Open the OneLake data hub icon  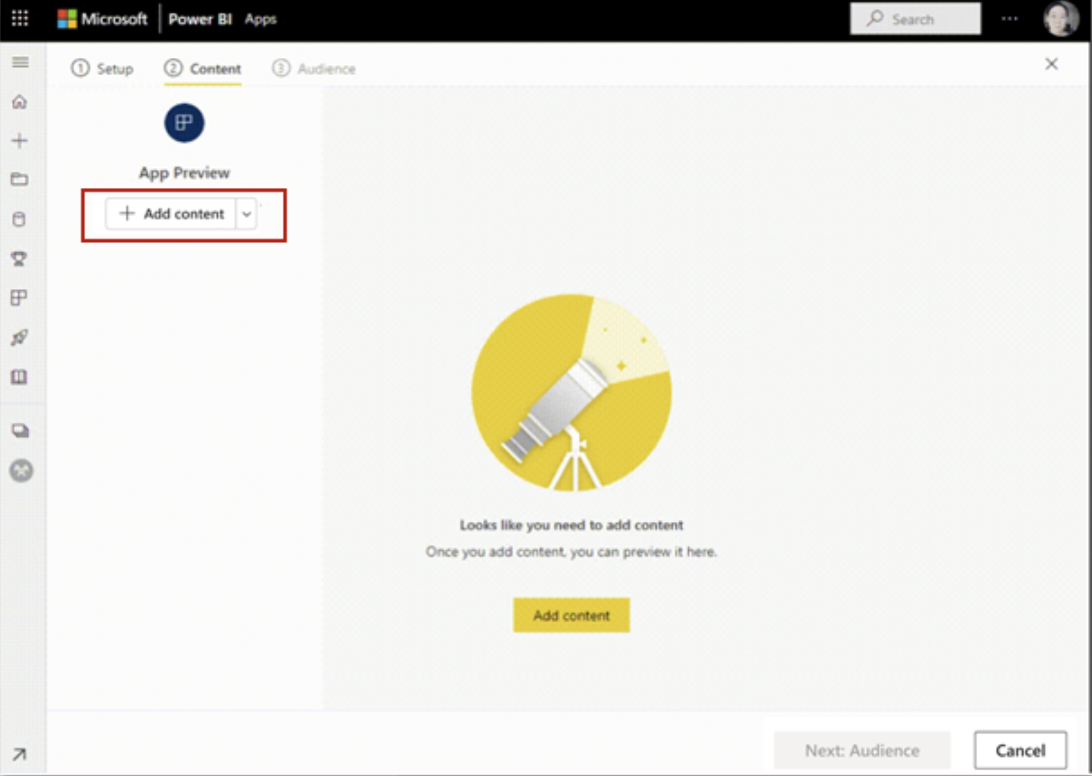click(21, 218)
